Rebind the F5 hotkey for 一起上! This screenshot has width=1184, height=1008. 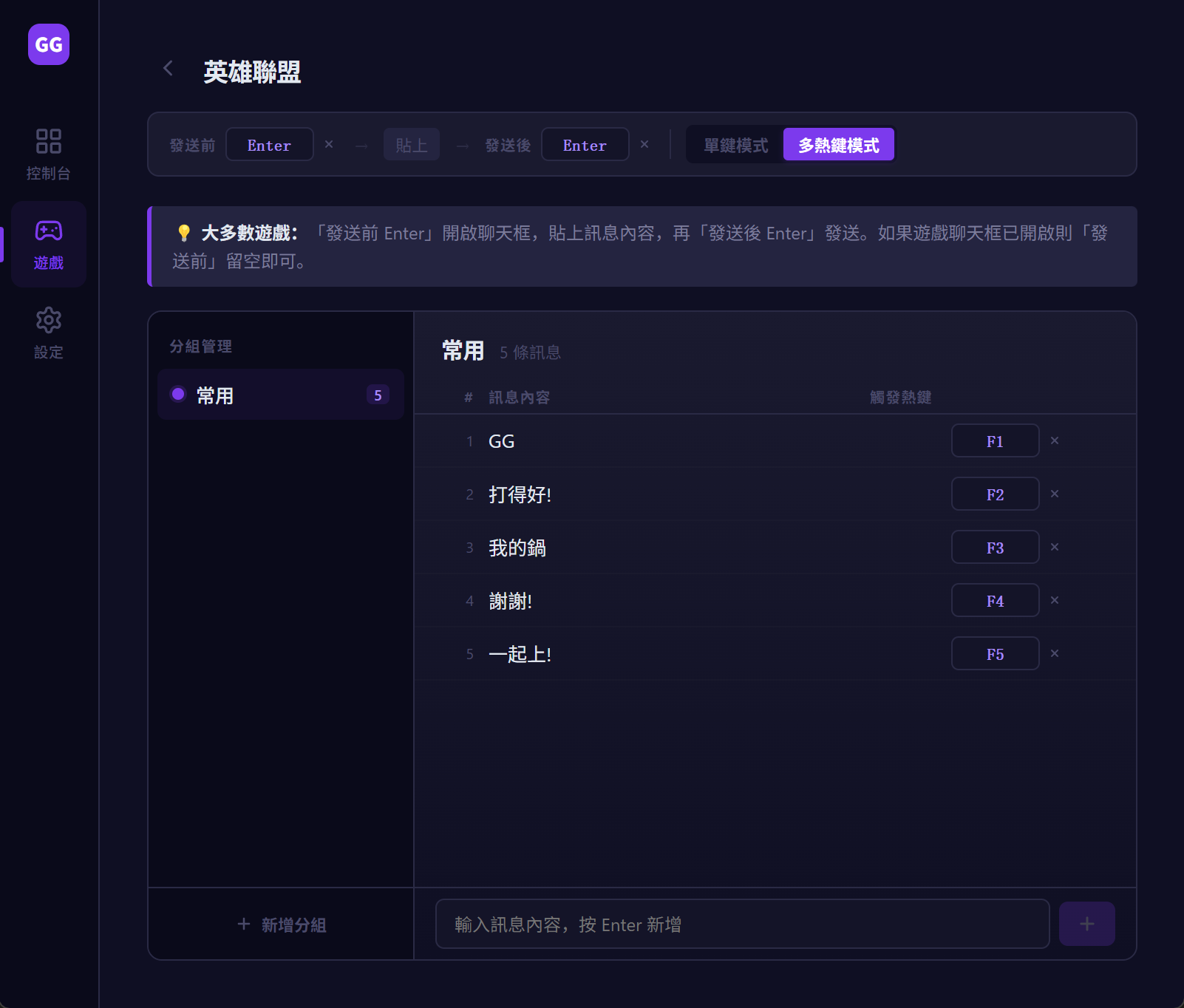pyautogui.click(x=995, y=654)
